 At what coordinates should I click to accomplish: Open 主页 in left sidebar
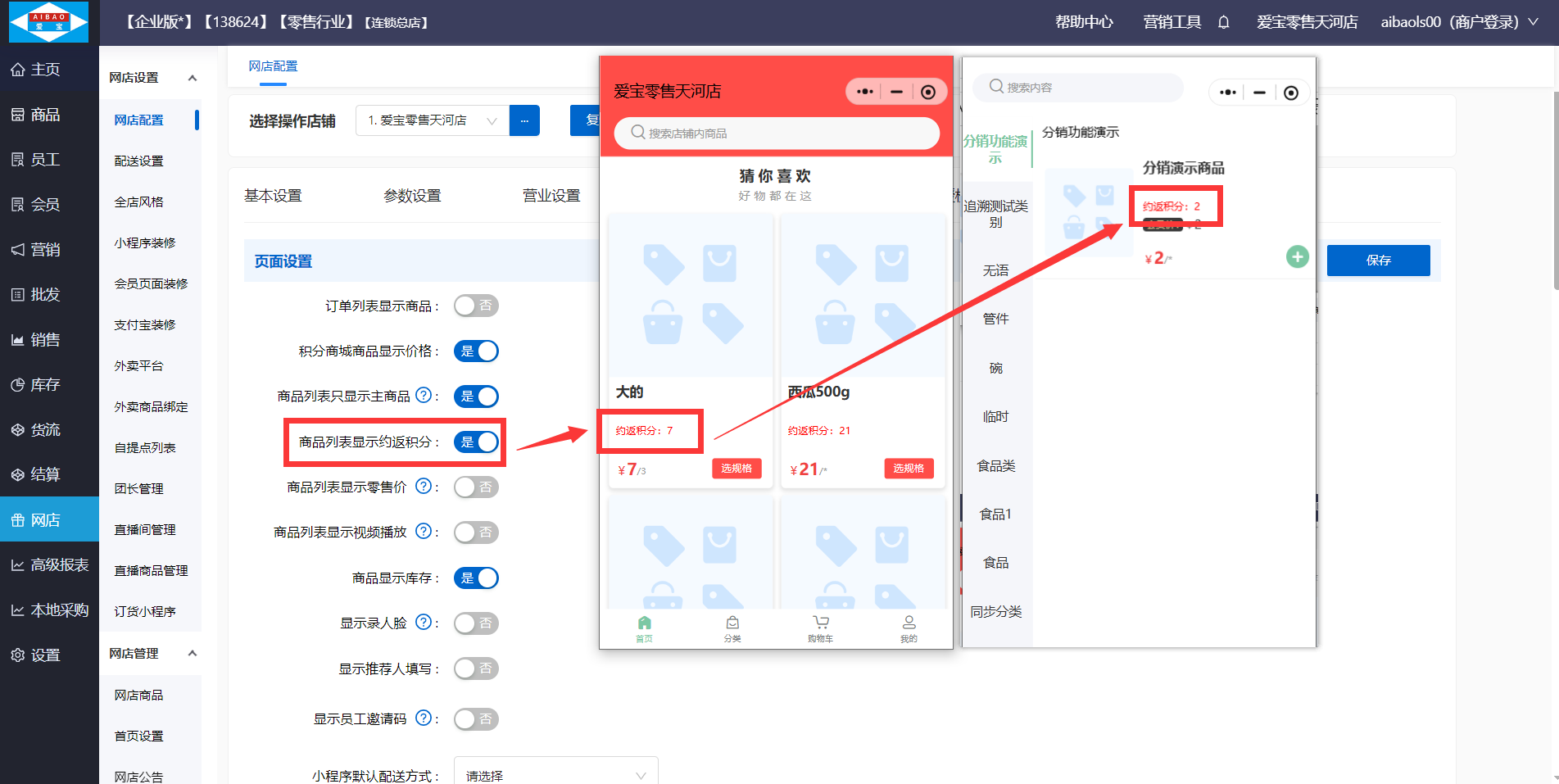49,70
